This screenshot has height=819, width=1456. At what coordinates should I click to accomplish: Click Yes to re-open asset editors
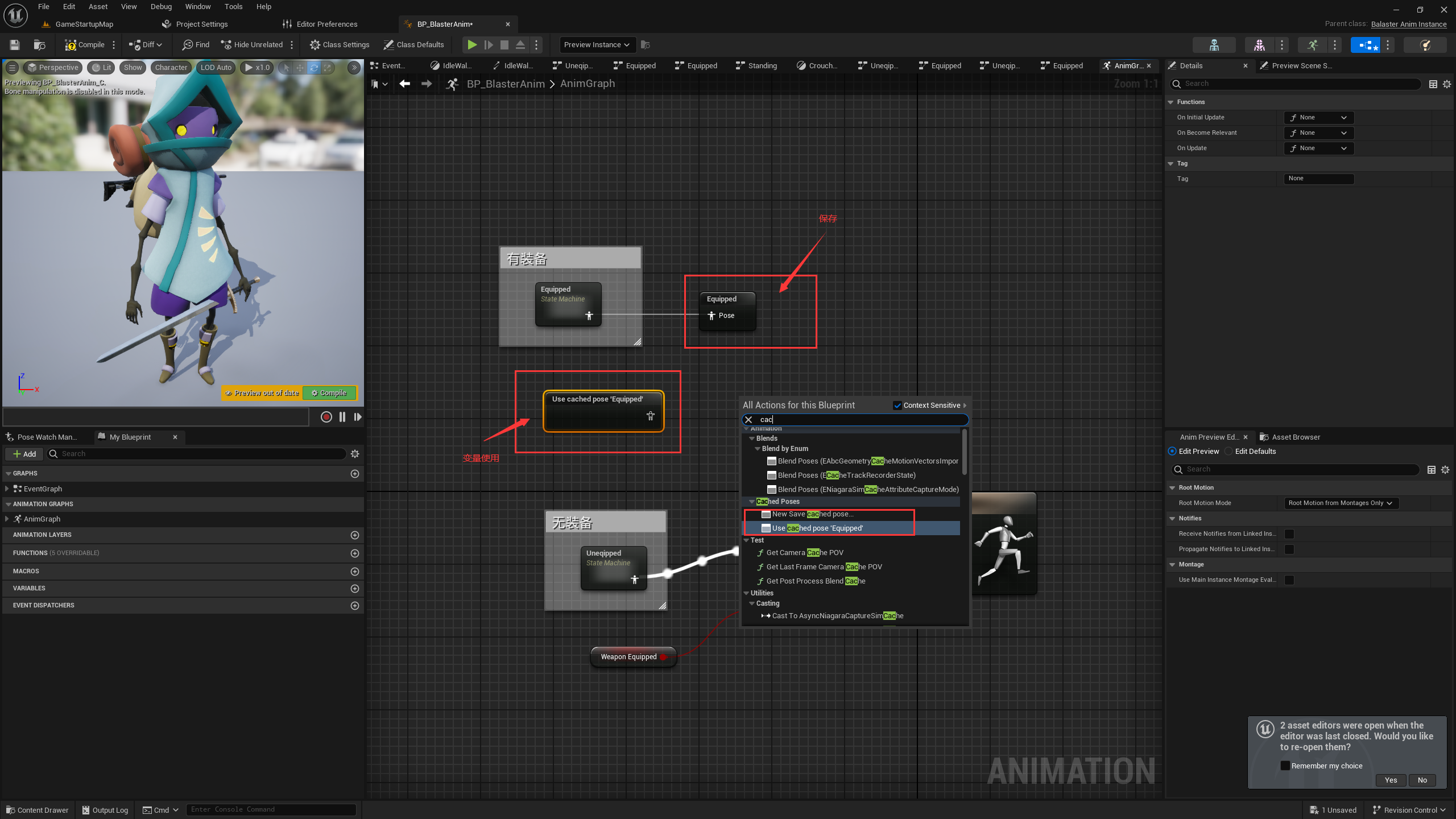[x=1391, y=780]
